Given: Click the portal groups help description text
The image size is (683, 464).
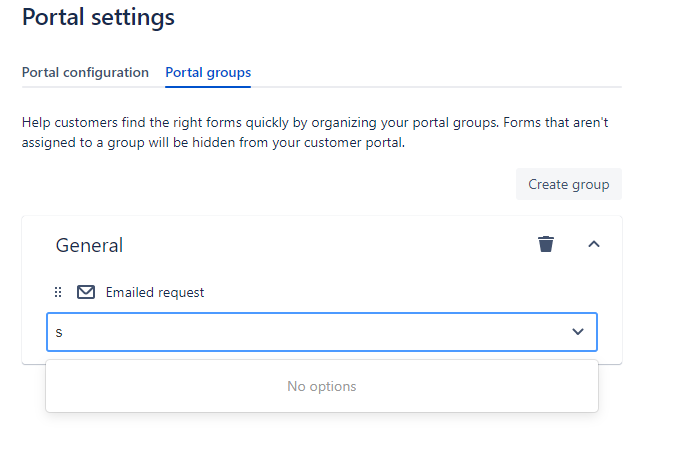Looking at the screenshot, I should point(315,132).
